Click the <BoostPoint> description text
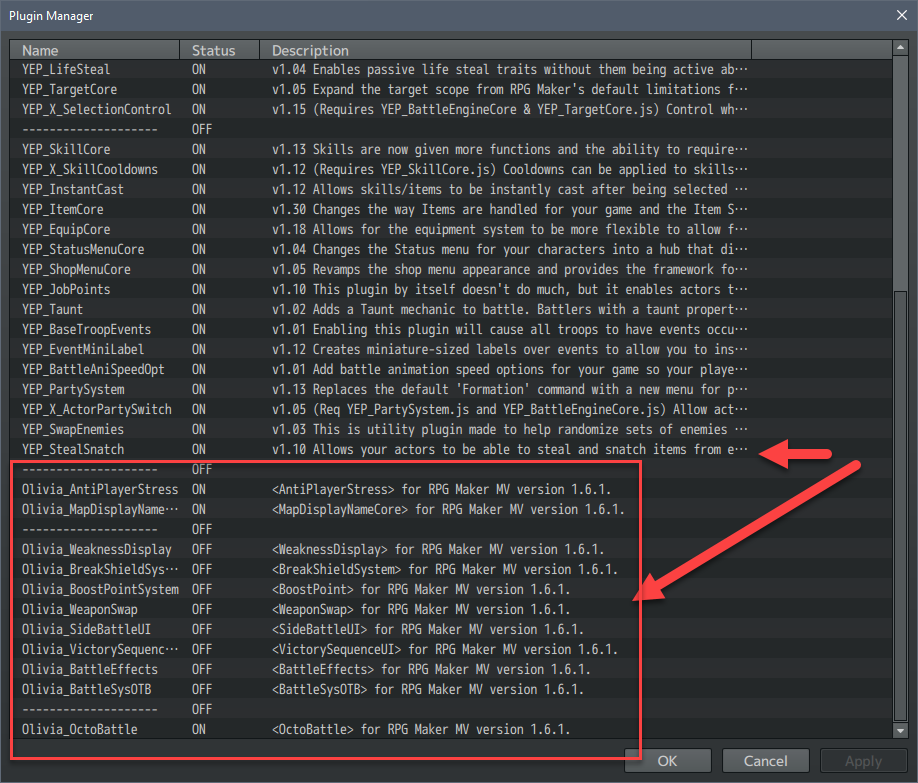 [420, 589]
